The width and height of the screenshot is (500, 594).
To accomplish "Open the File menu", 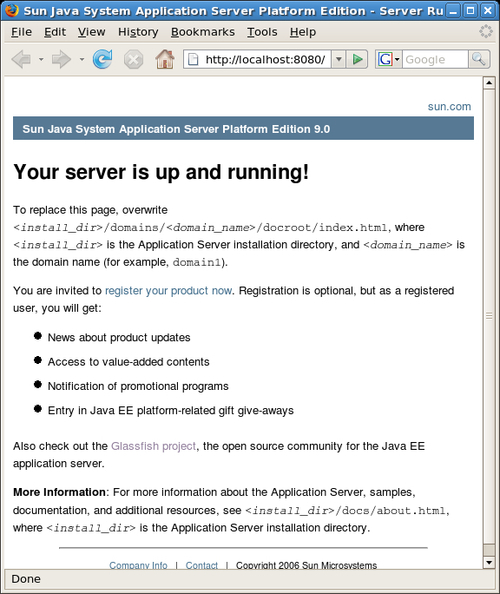I will point(21,32).
